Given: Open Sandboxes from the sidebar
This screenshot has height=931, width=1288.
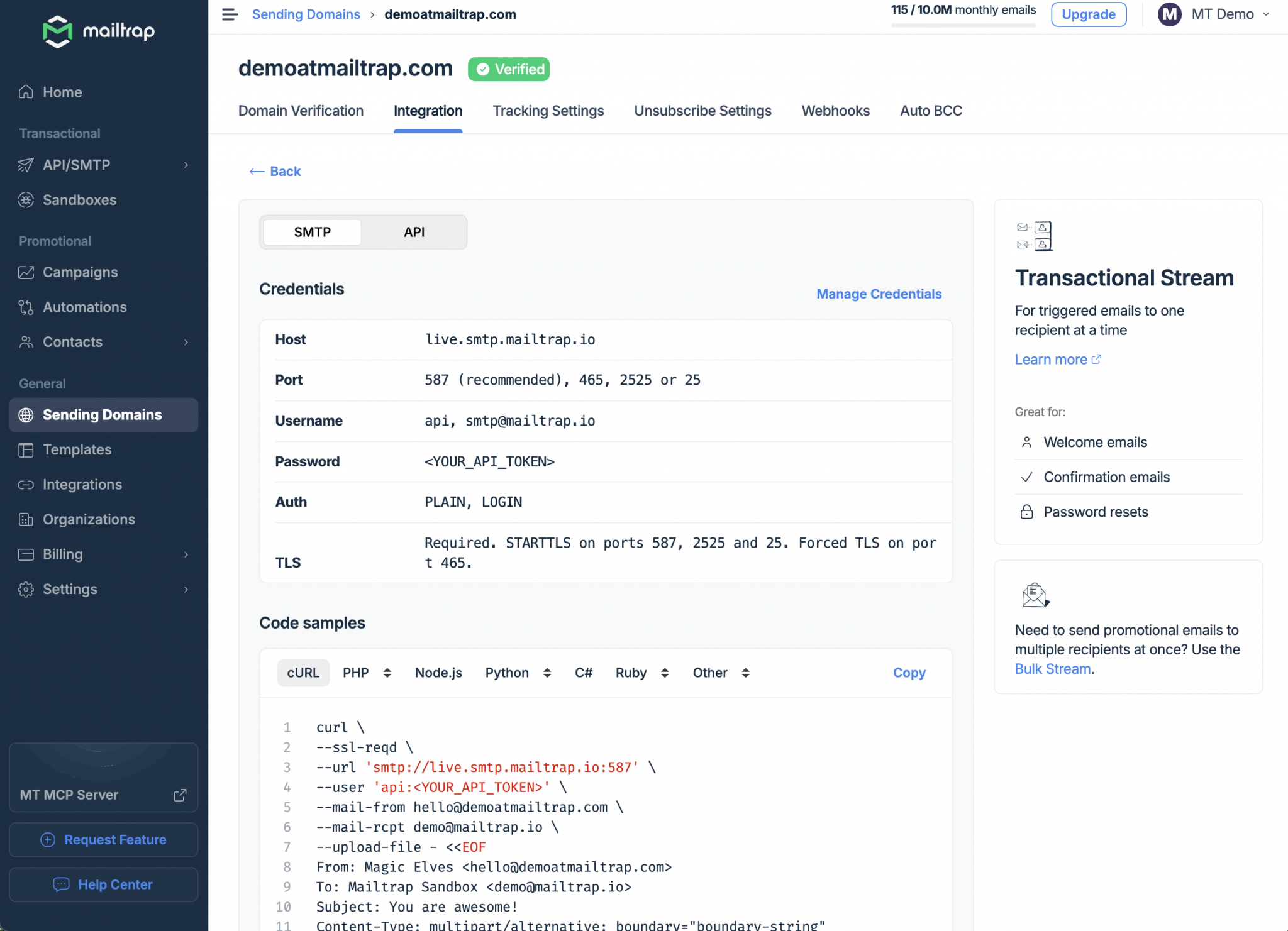Looking at the screenshot, I should (79, 200).
